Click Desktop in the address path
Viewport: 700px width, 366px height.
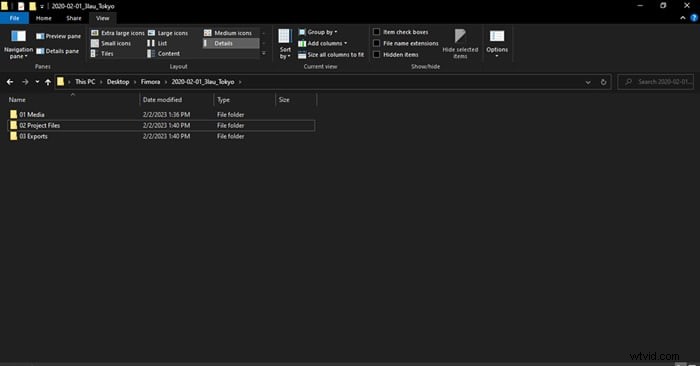118,82
